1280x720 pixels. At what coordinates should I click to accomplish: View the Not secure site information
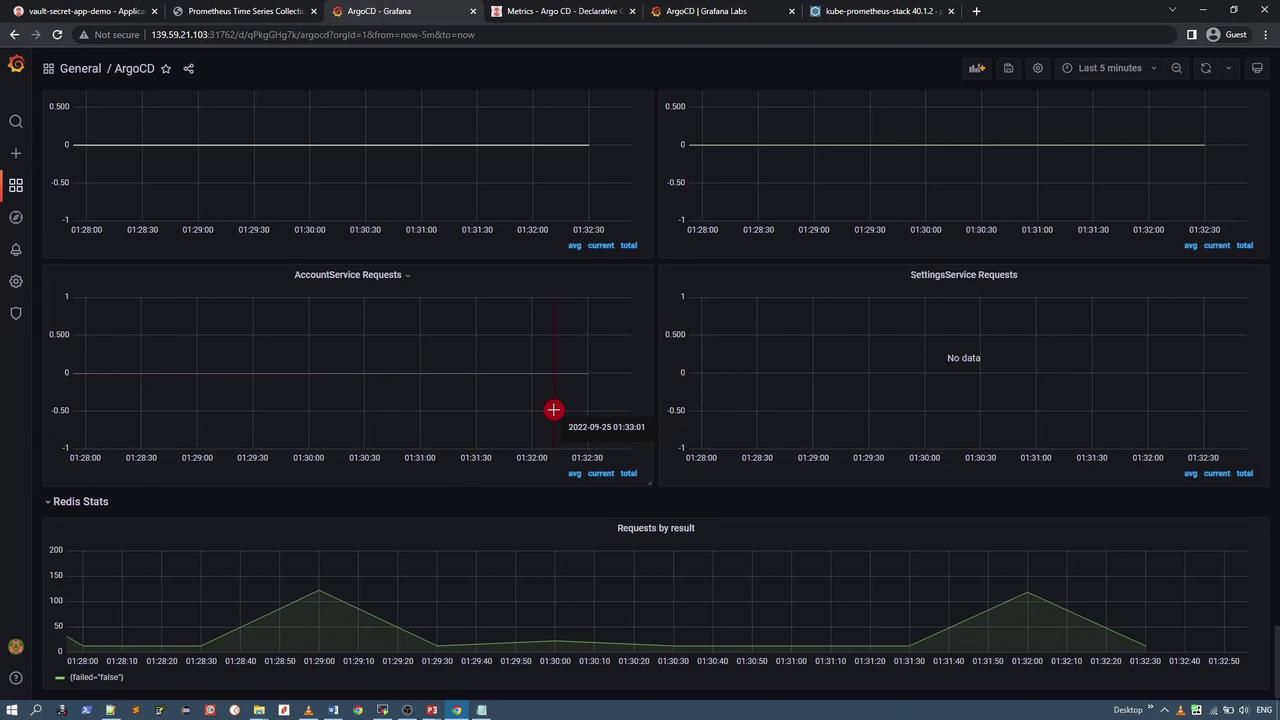(x=109, y=35)
